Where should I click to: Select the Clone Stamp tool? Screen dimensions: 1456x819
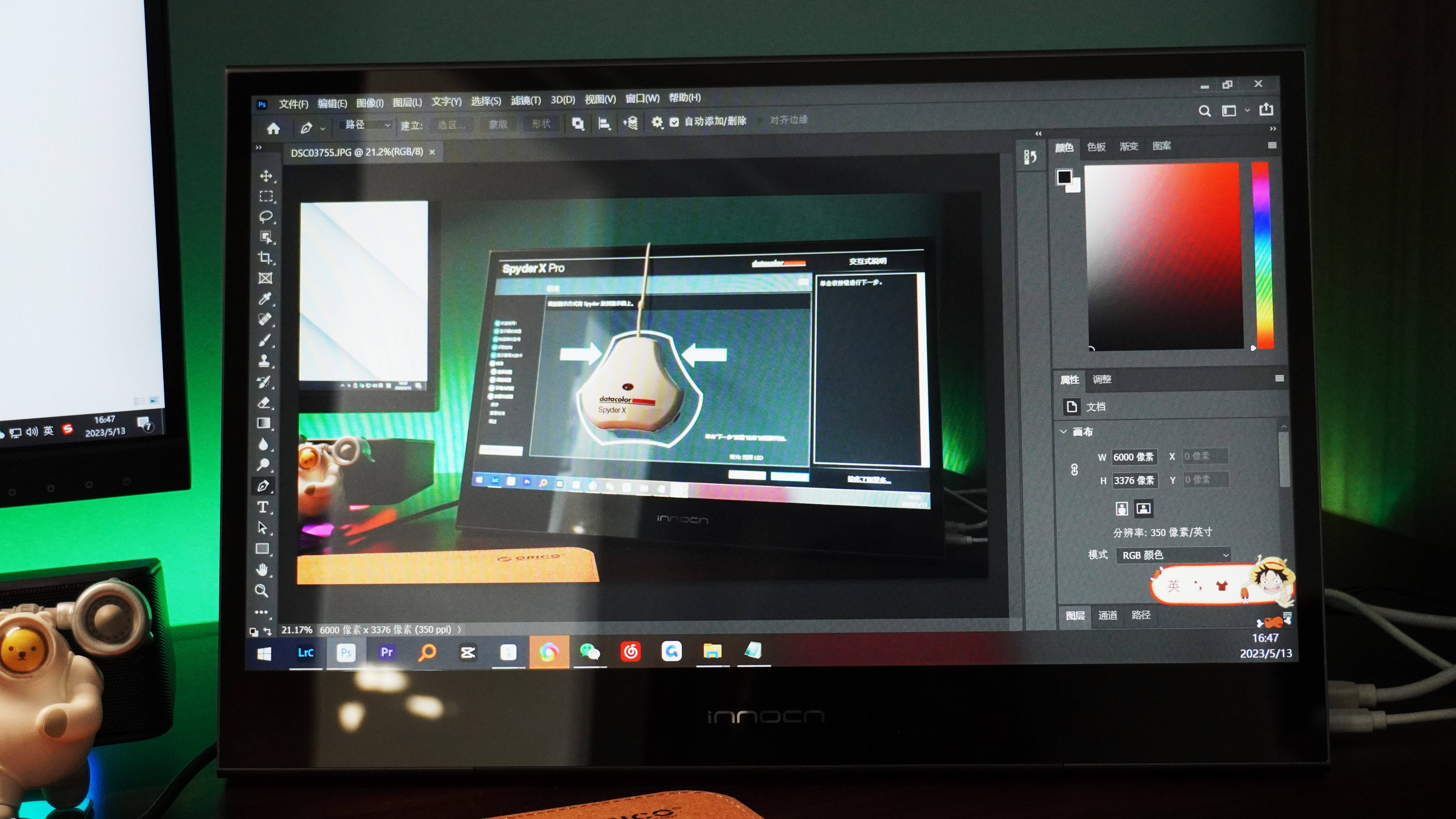[265, 361]
